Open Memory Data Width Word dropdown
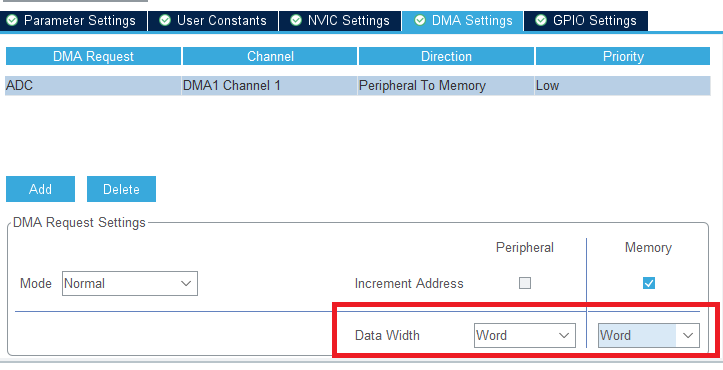The width and height of the screenshot is (723, 370). pos(649,335)
